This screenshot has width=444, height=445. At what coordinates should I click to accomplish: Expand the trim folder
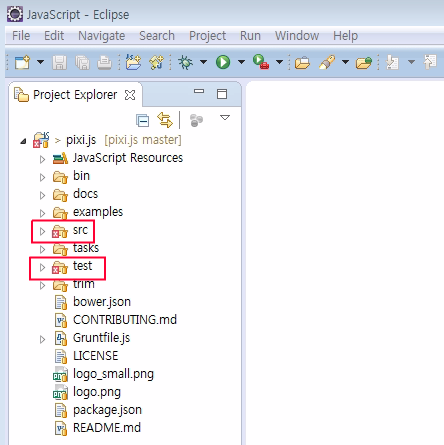pyautogui.click(x=42, y=285)
